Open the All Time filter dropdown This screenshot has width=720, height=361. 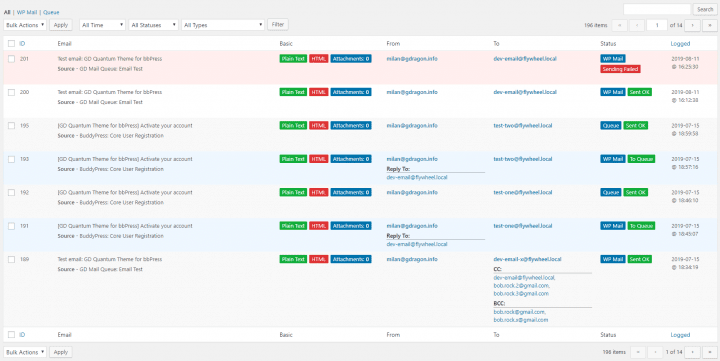102,25
